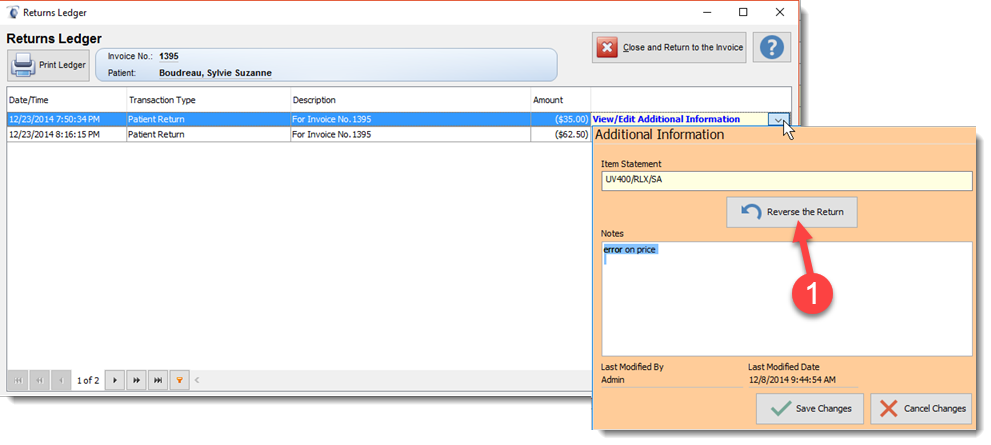Click the 1 of 2 record counter

(x=88, y=381)
